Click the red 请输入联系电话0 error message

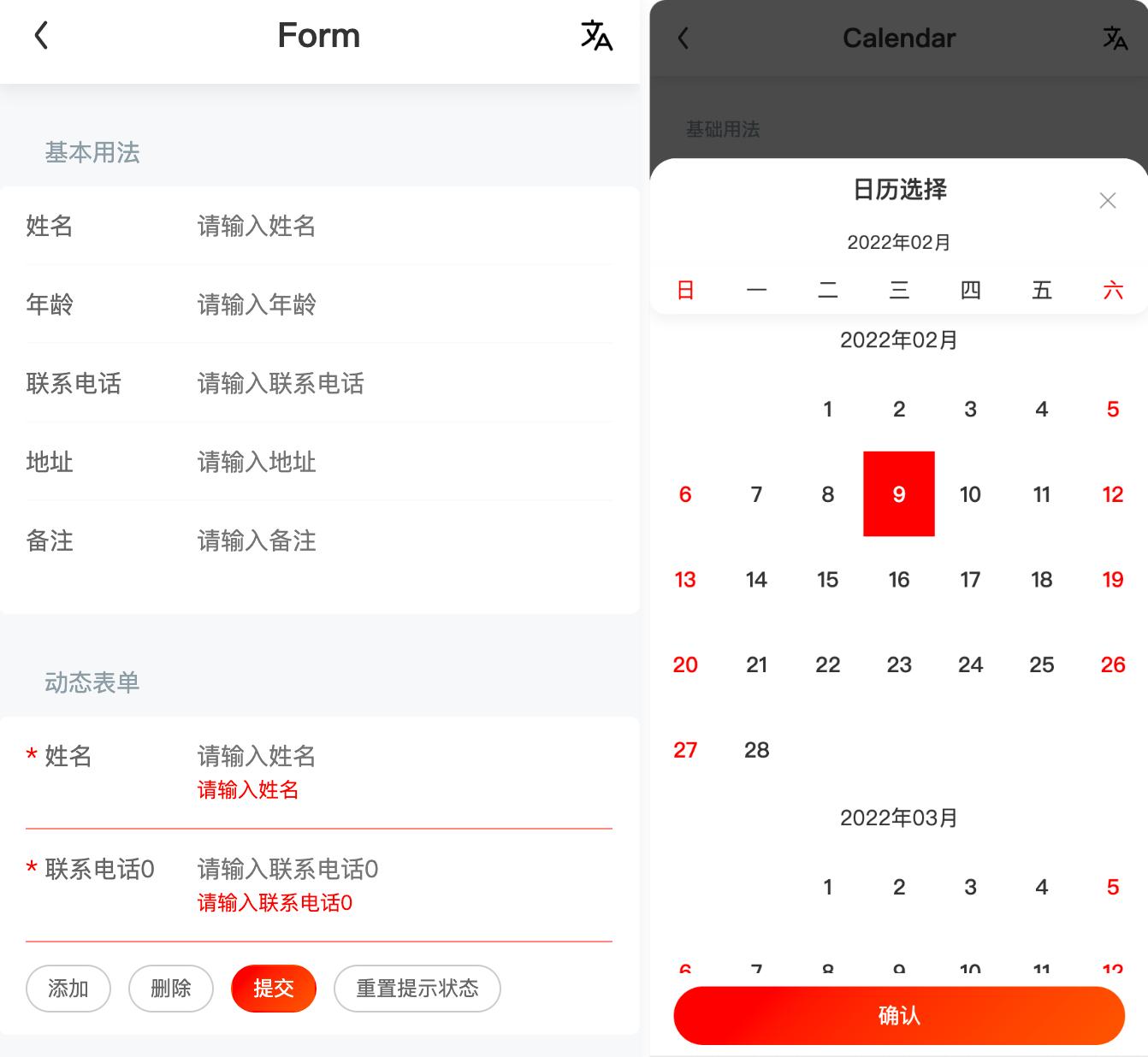275,902
